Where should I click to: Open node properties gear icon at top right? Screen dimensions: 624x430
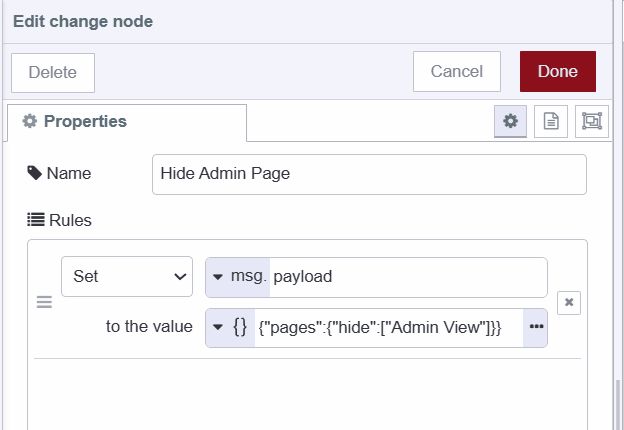click(x=510, y=121)
